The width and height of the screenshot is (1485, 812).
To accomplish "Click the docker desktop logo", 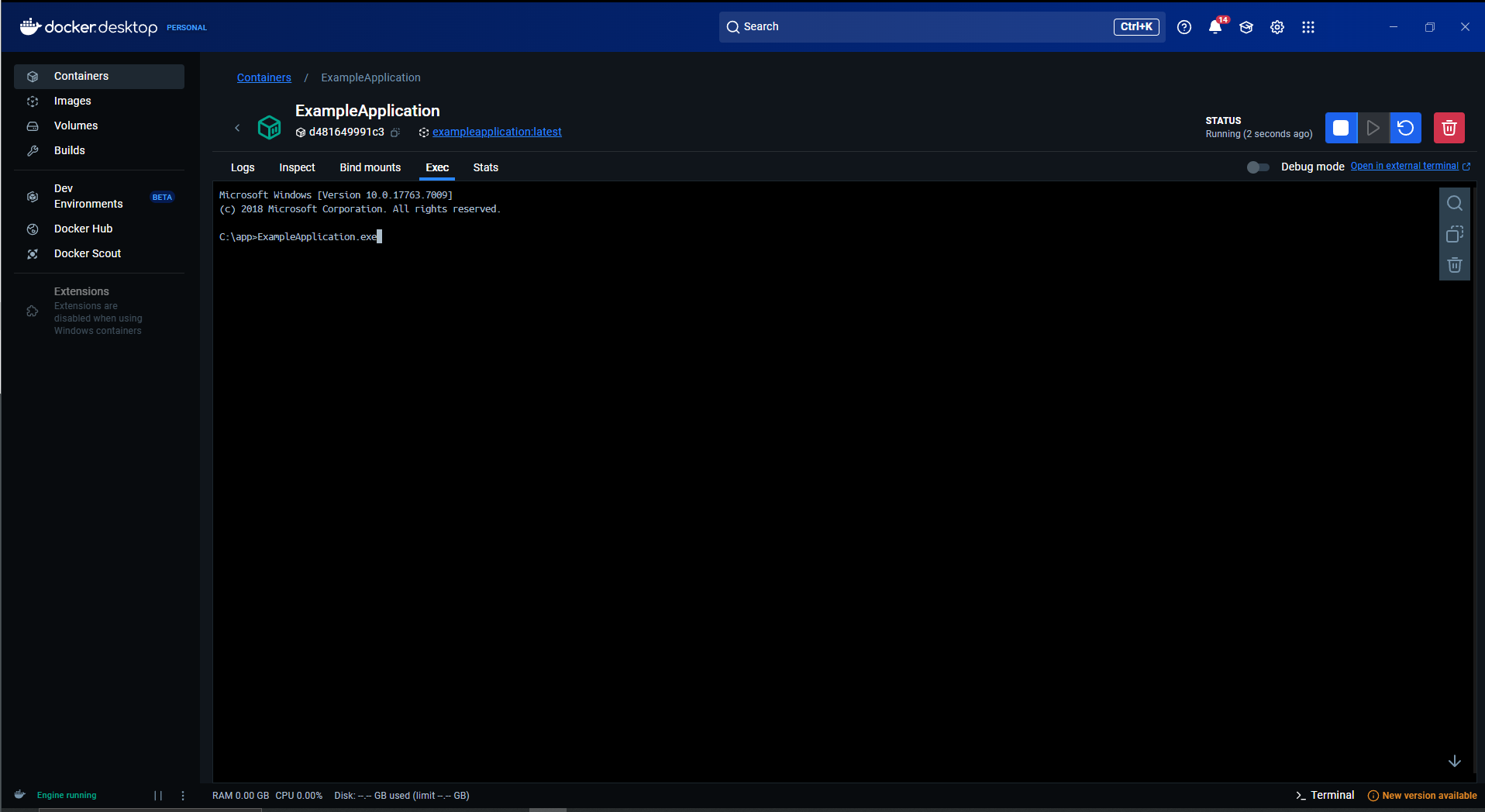I will [x=88, y=27].
